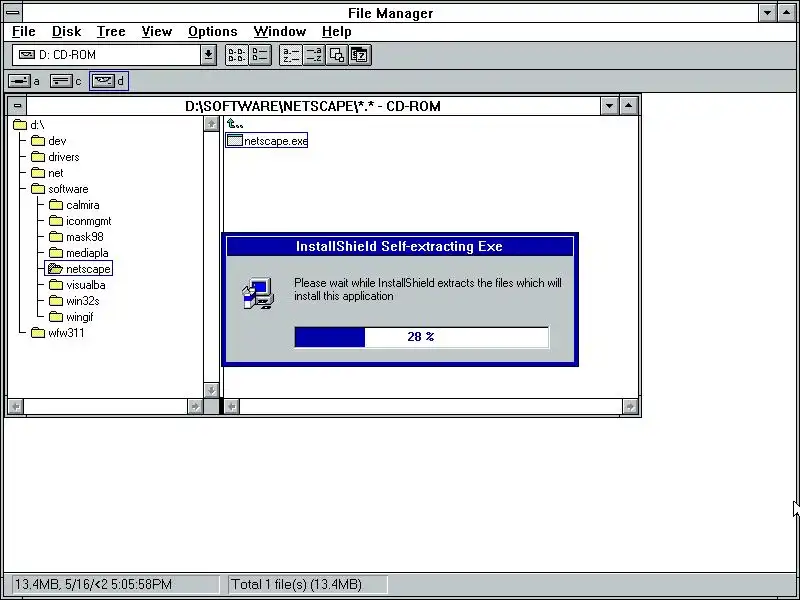Click the sort by size toolbar icon
Viewport: 800px width, 600px height.
coord(337,55)
